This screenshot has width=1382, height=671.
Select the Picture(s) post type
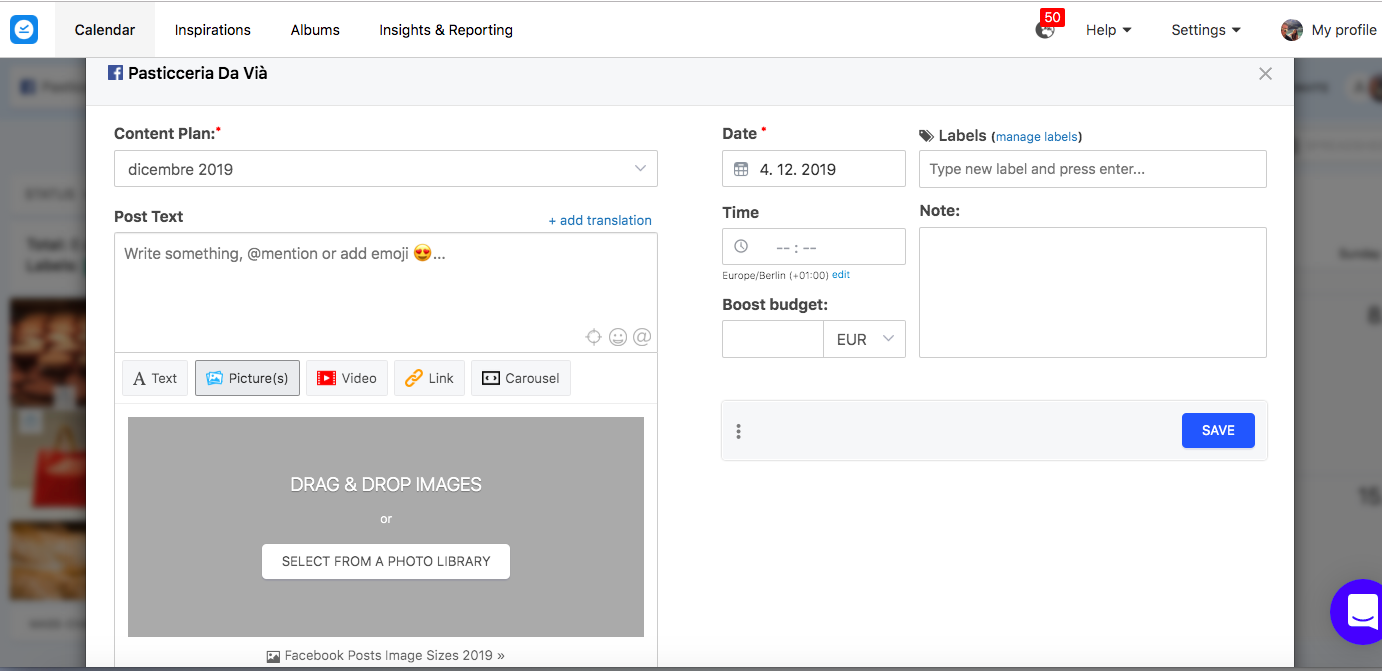(x=247, y=378)
